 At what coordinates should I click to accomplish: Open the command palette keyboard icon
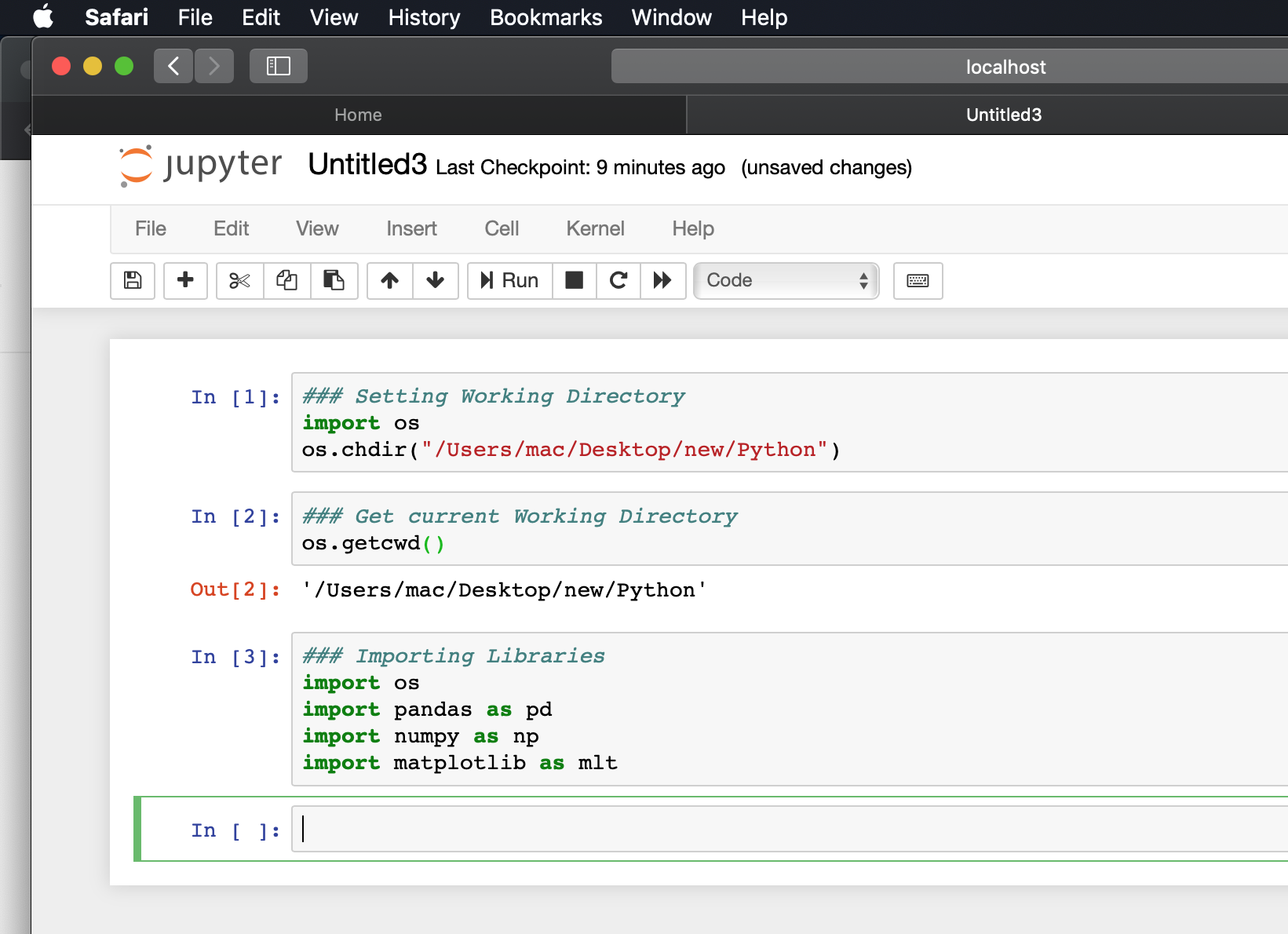[x=917, y=281]
